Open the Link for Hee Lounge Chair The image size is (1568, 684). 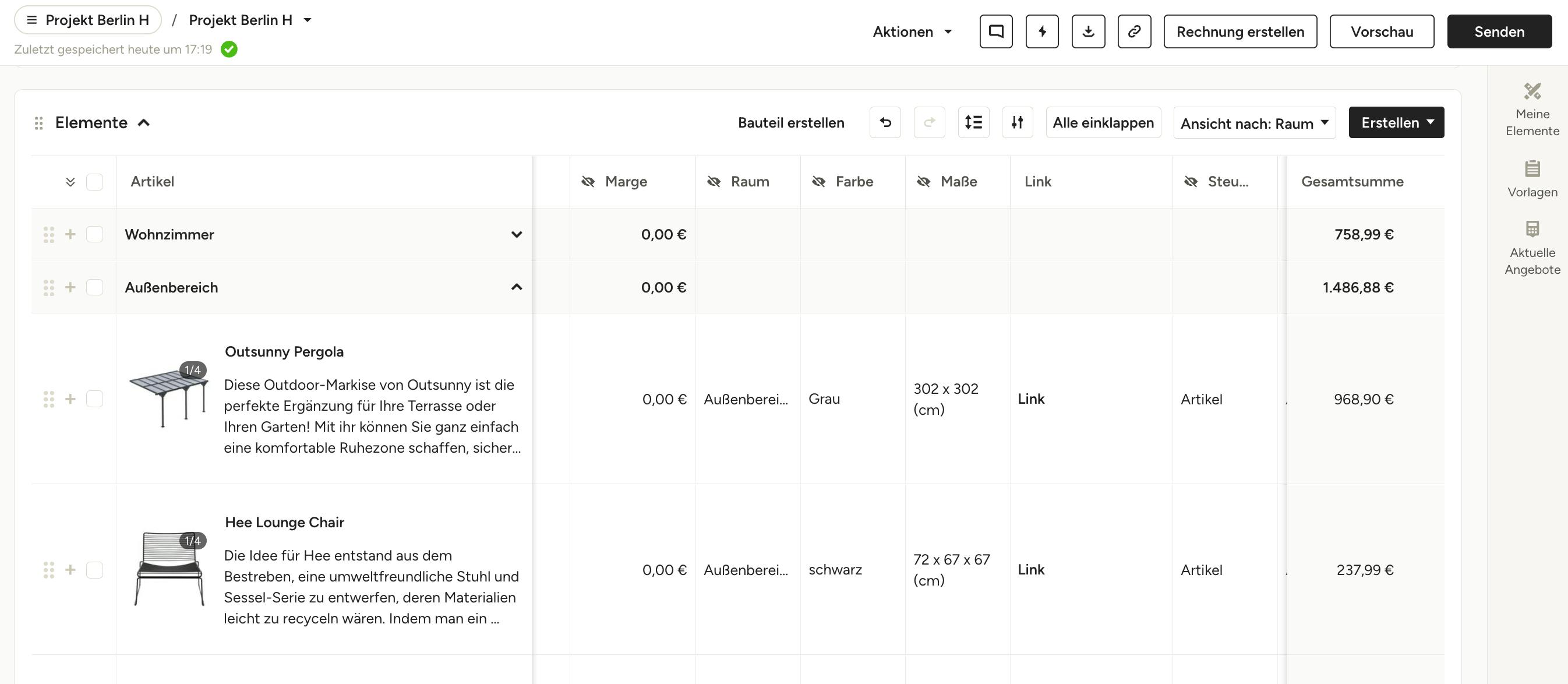click(1031, 569)
